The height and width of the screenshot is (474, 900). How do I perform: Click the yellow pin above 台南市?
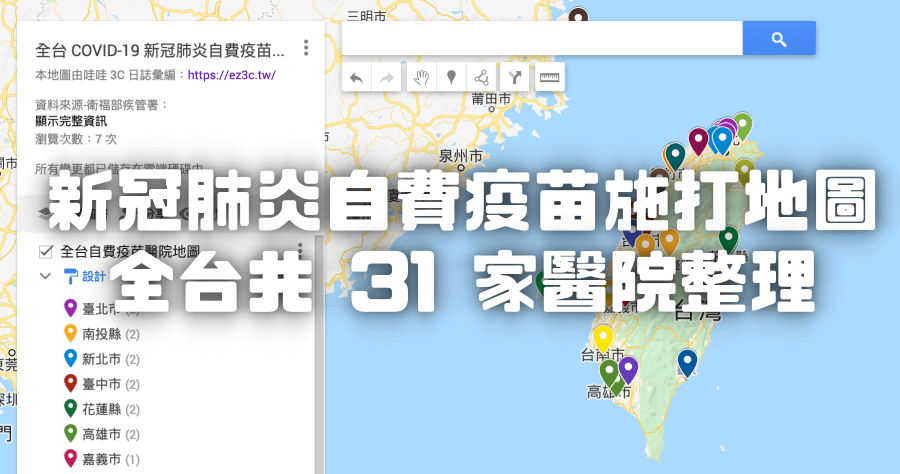point(603,339)
